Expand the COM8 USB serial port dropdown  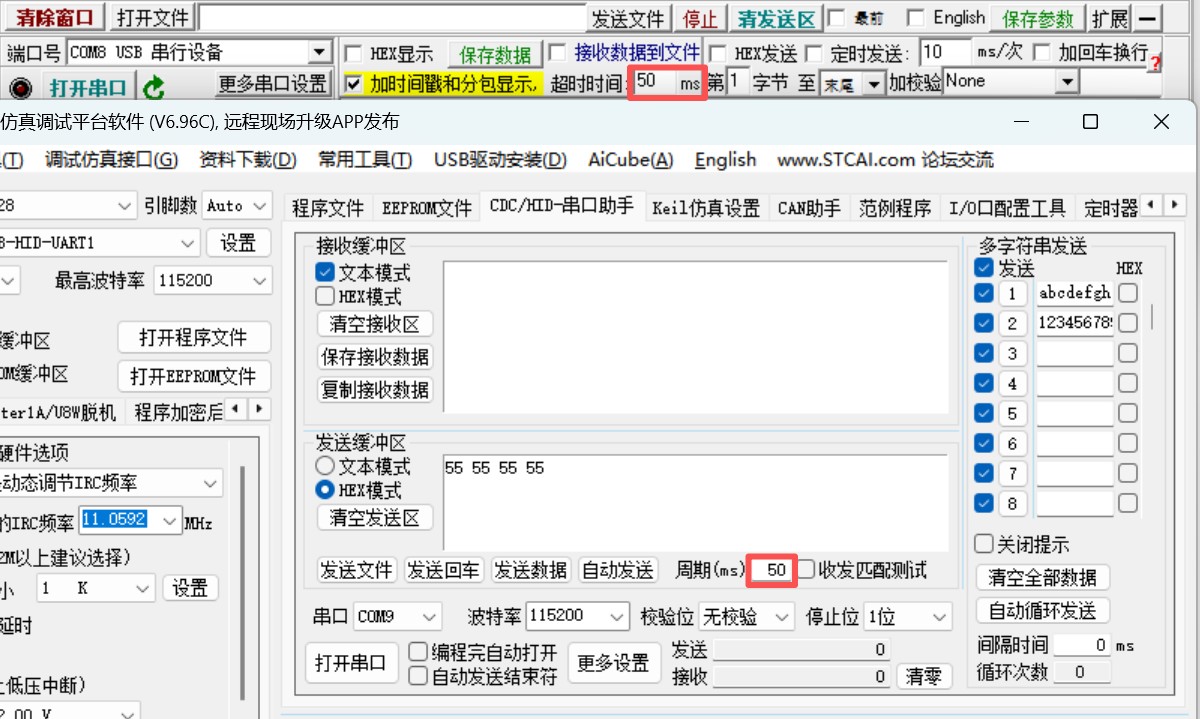[319, 53]
